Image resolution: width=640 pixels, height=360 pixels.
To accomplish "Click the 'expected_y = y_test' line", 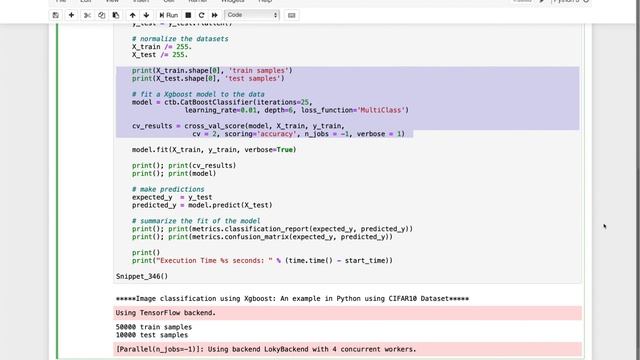I will click(x=172, y=197).
